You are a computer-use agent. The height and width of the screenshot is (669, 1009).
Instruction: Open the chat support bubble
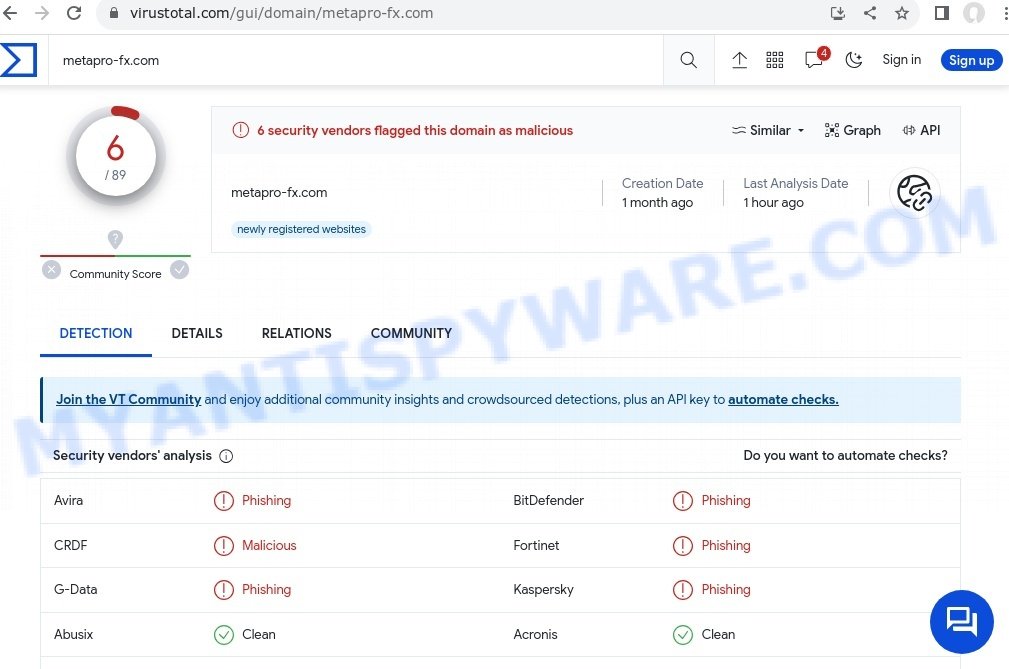(x=961, y=621)
